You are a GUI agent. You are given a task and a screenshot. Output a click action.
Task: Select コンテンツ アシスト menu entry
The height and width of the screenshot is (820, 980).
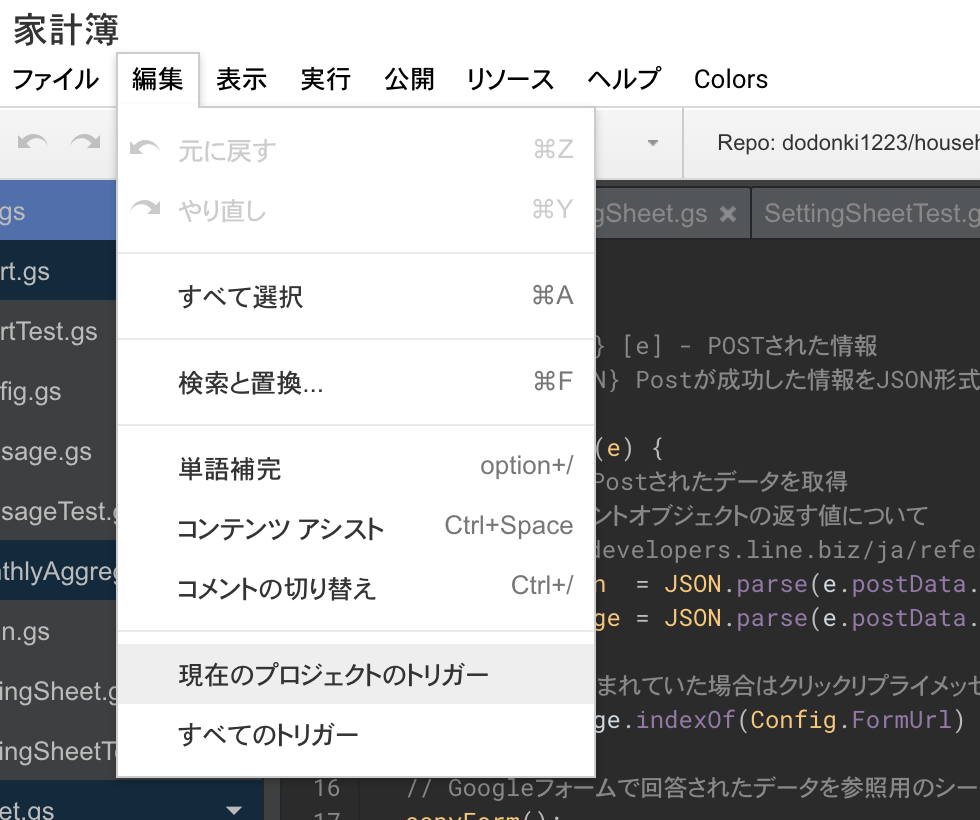click(280, 529)
